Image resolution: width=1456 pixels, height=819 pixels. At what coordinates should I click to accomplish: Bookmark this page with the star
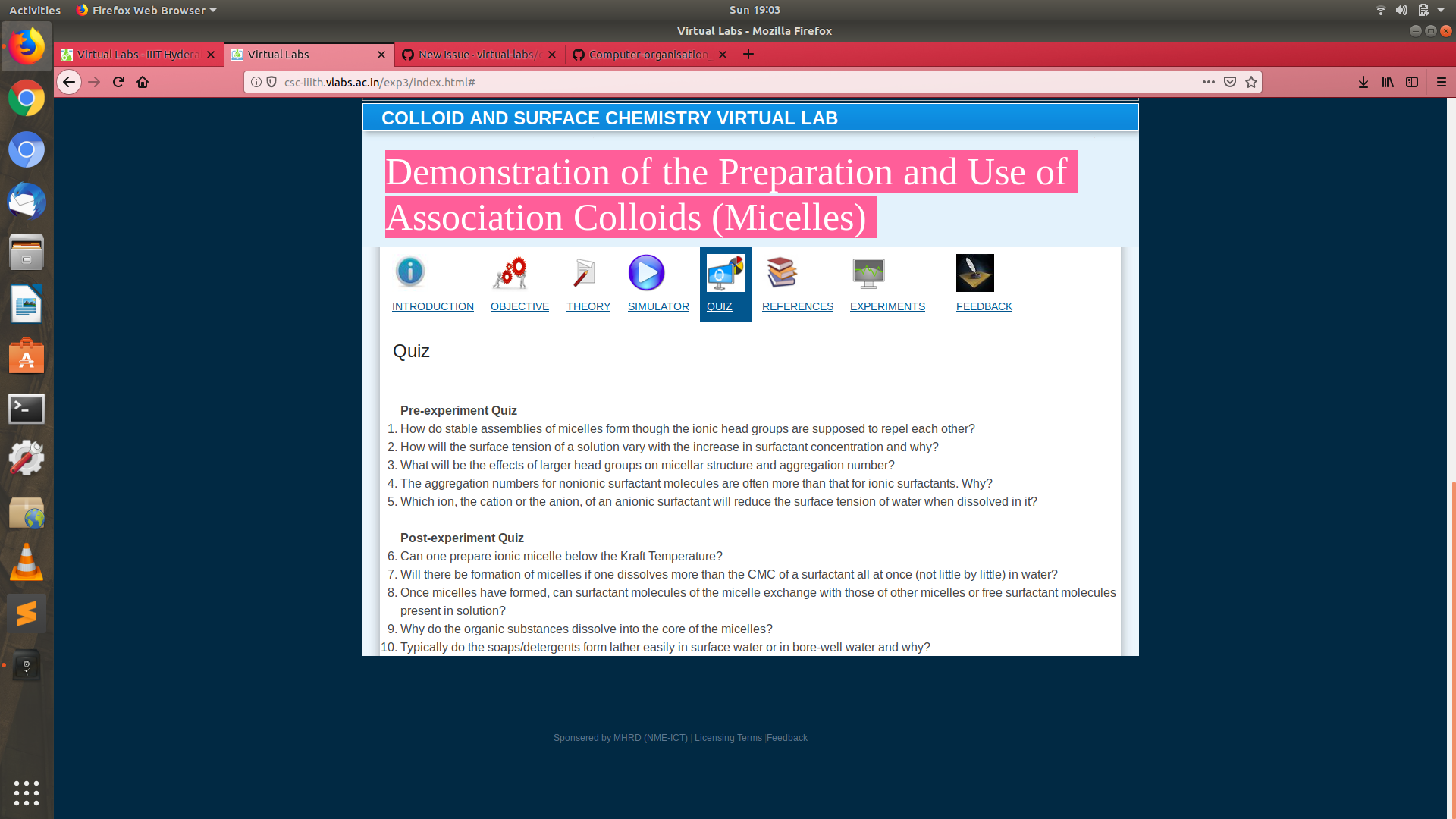pos(1249,82)
